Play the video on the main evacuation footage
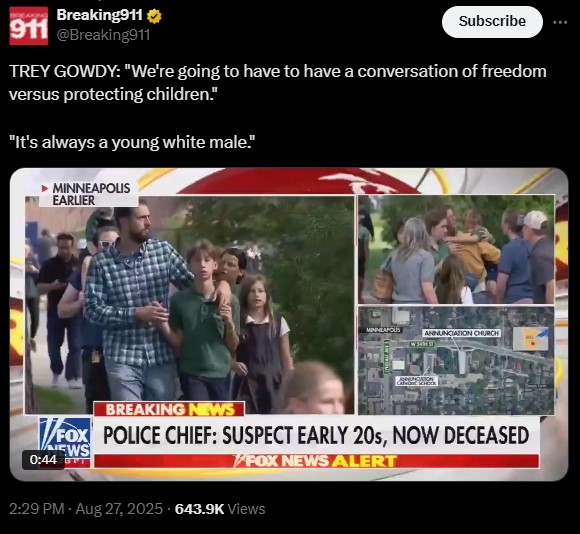Viewport: 580px width, 534px height. click(x=189, y=305)
